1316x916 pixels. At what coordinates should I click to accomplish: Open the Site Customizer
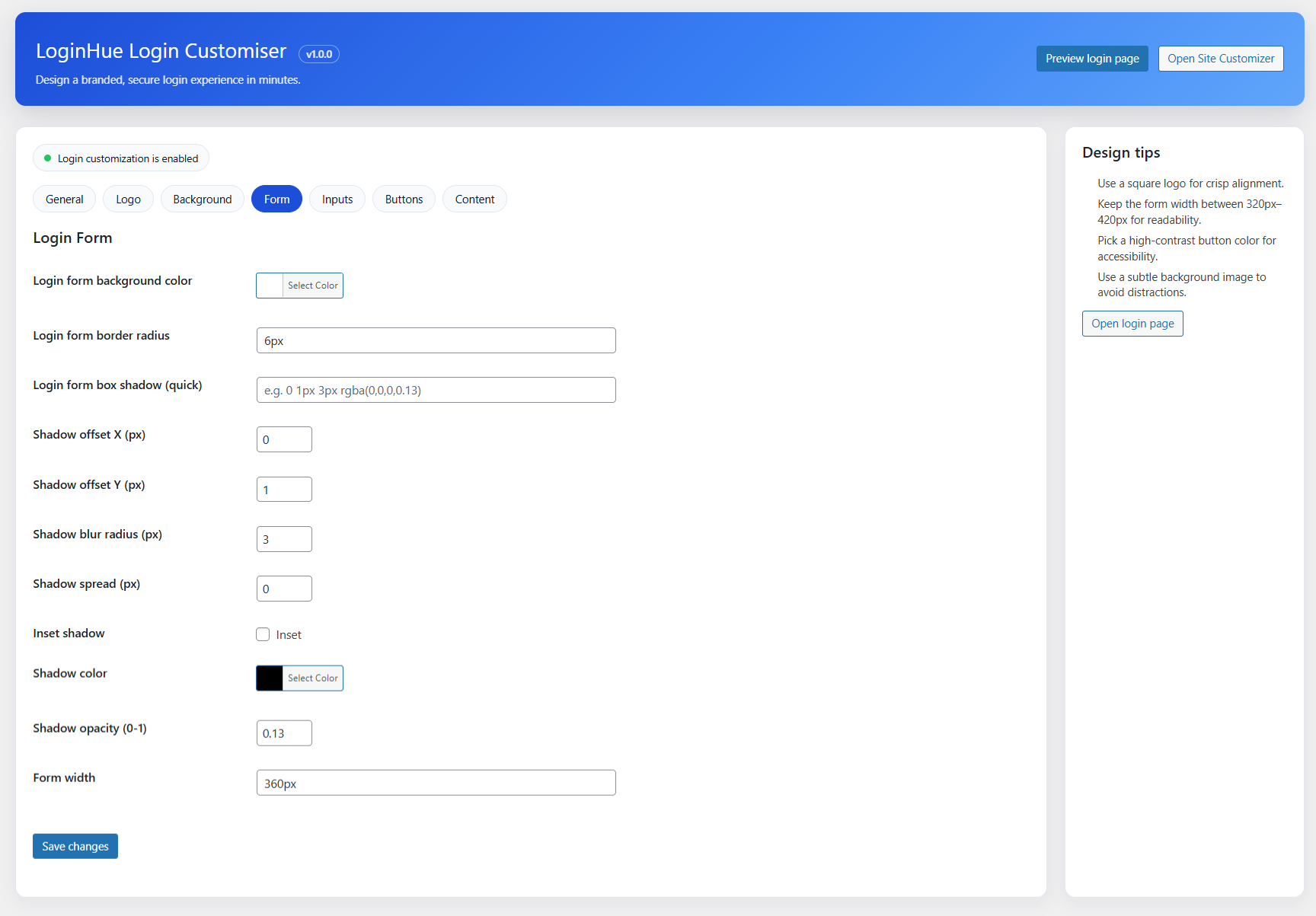click(1221, 58)
